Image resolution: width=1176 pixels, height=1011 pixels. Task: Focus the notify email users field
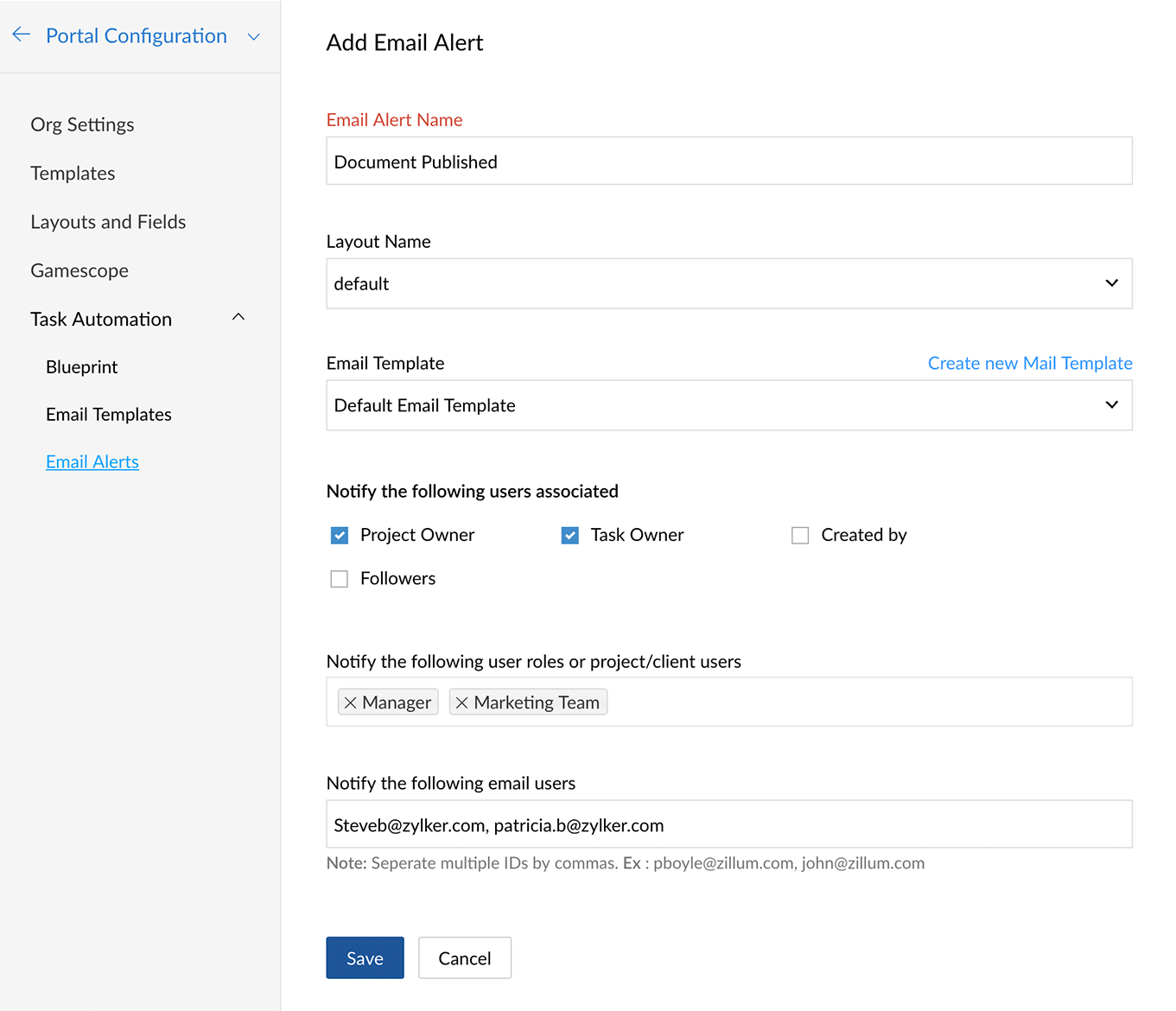(729, 824)
